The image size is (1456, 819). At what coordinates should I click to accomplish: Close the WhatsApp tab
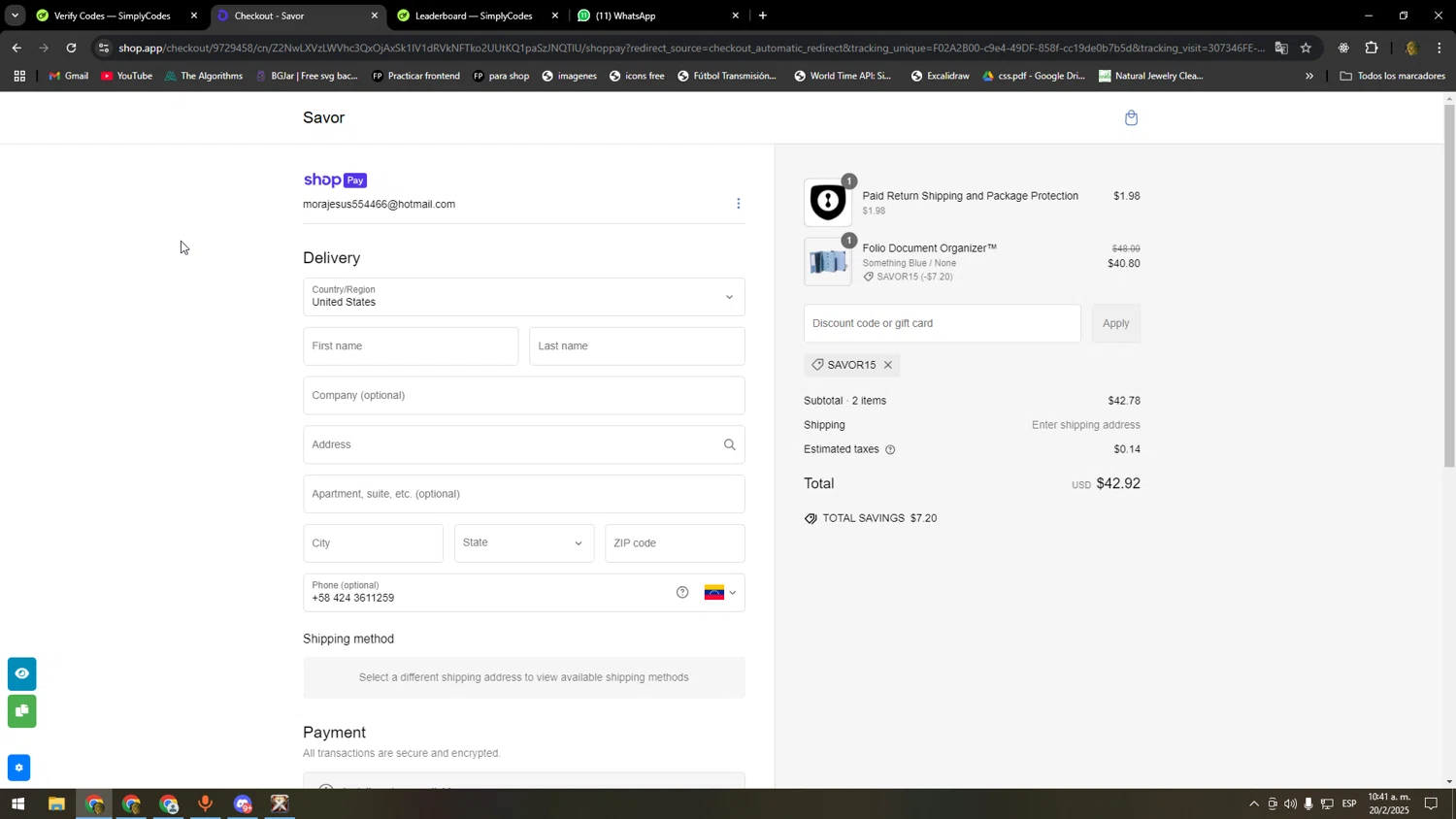pos(736,16)
